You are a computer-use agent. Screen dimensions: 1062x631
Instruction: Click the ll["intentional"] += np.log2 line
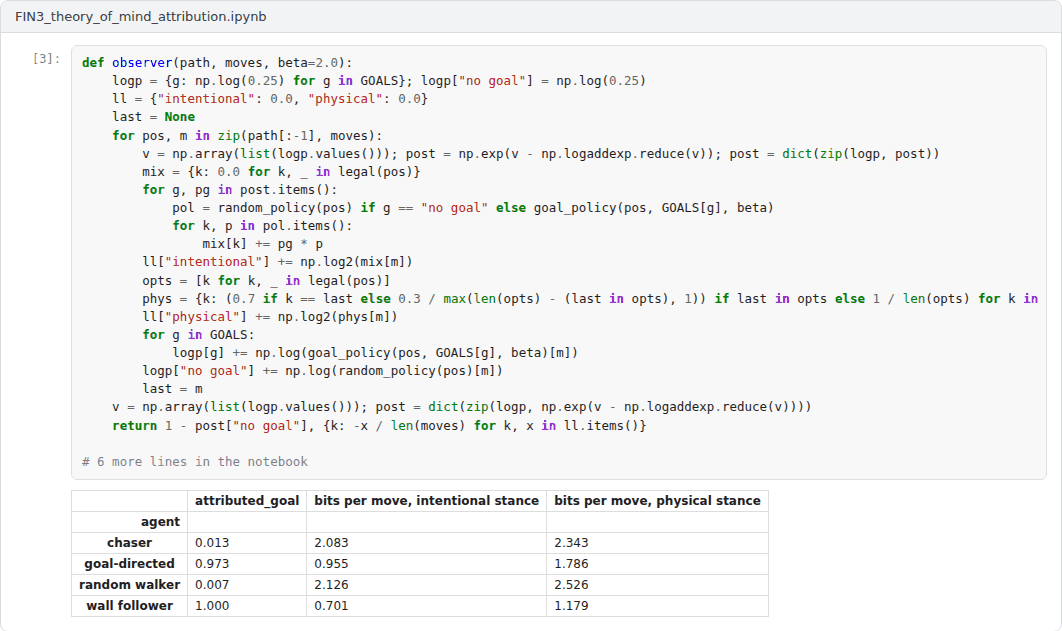point(277,261)
